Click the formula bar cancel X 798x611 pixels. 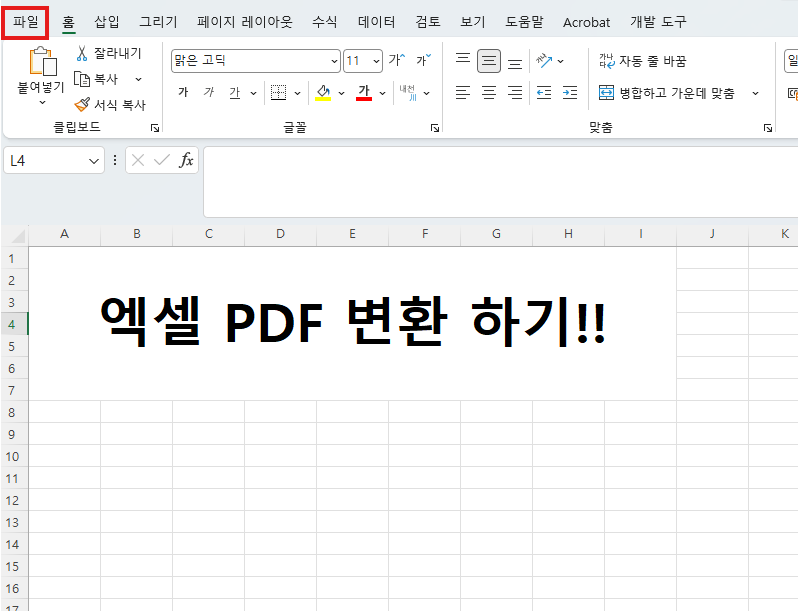click(138, 161)
